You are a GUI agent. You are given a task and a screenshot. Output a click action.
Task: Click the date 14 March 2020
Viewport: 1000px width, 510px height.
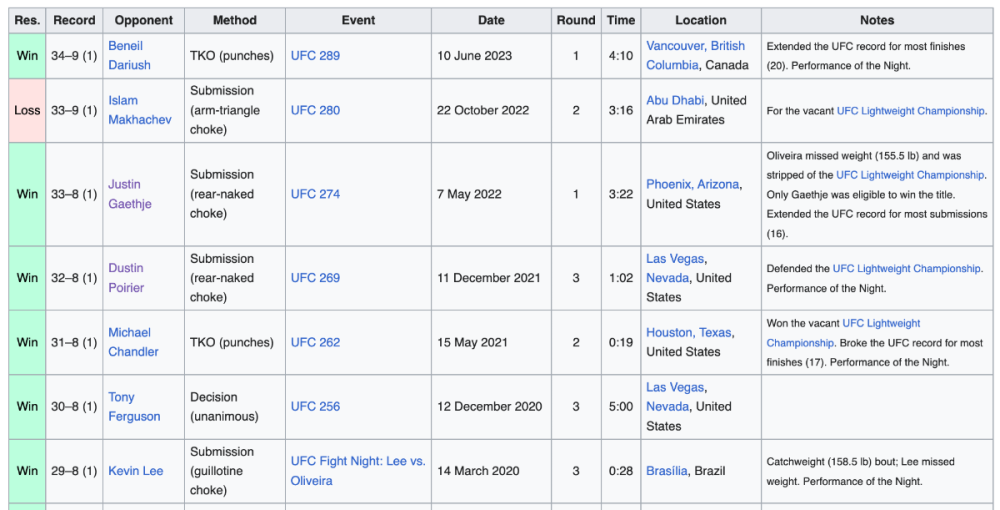pos(478,471)
